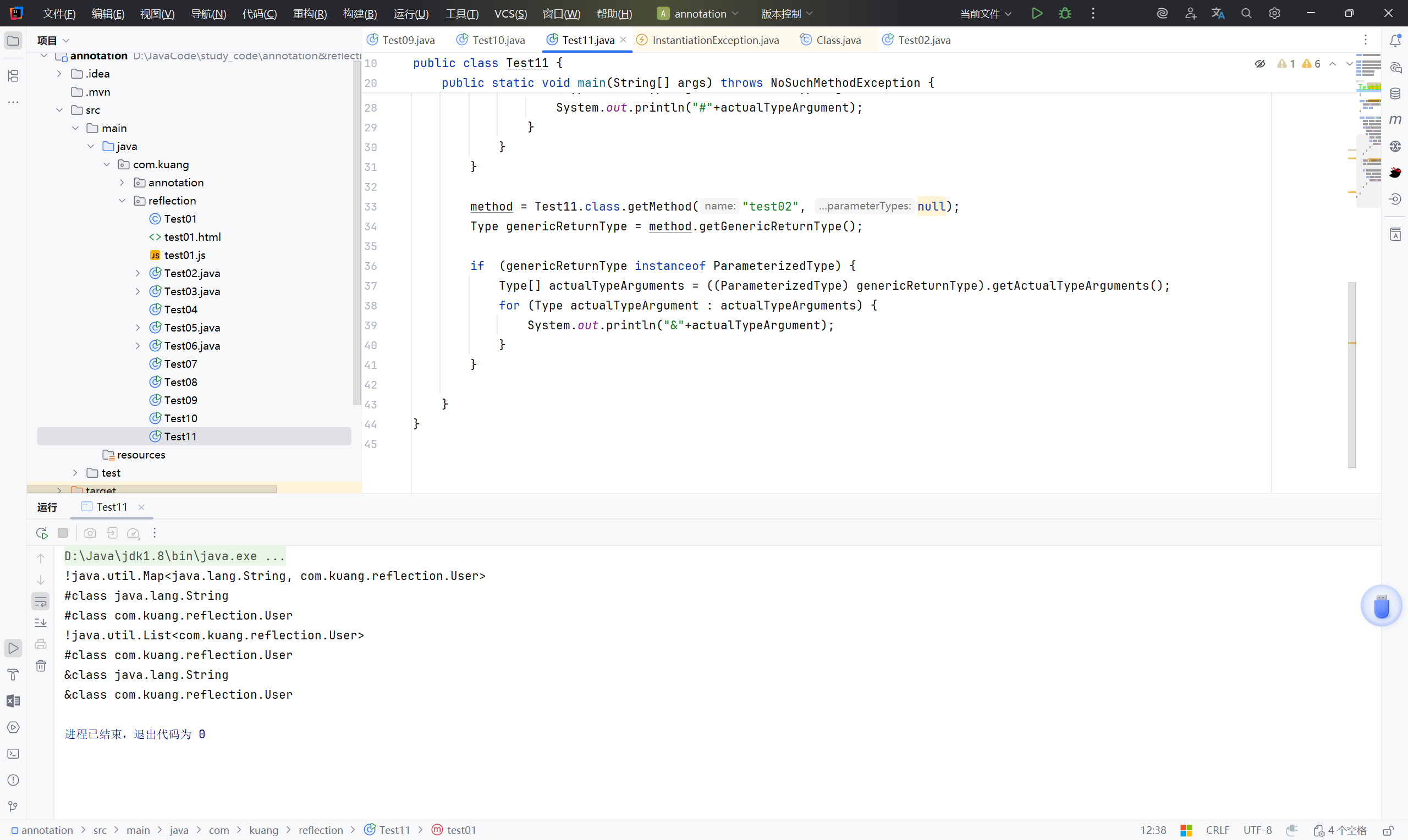Image resolution: width=1408 pixels, height=840 pixels.
Task: Open the 重构(R) menu
Action: coord(309,14)
